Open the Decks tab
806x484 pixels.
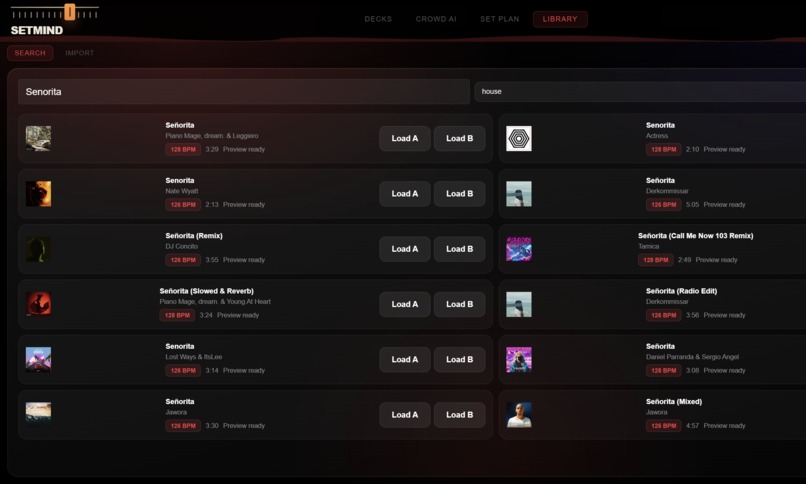click(x=378, y=19)
